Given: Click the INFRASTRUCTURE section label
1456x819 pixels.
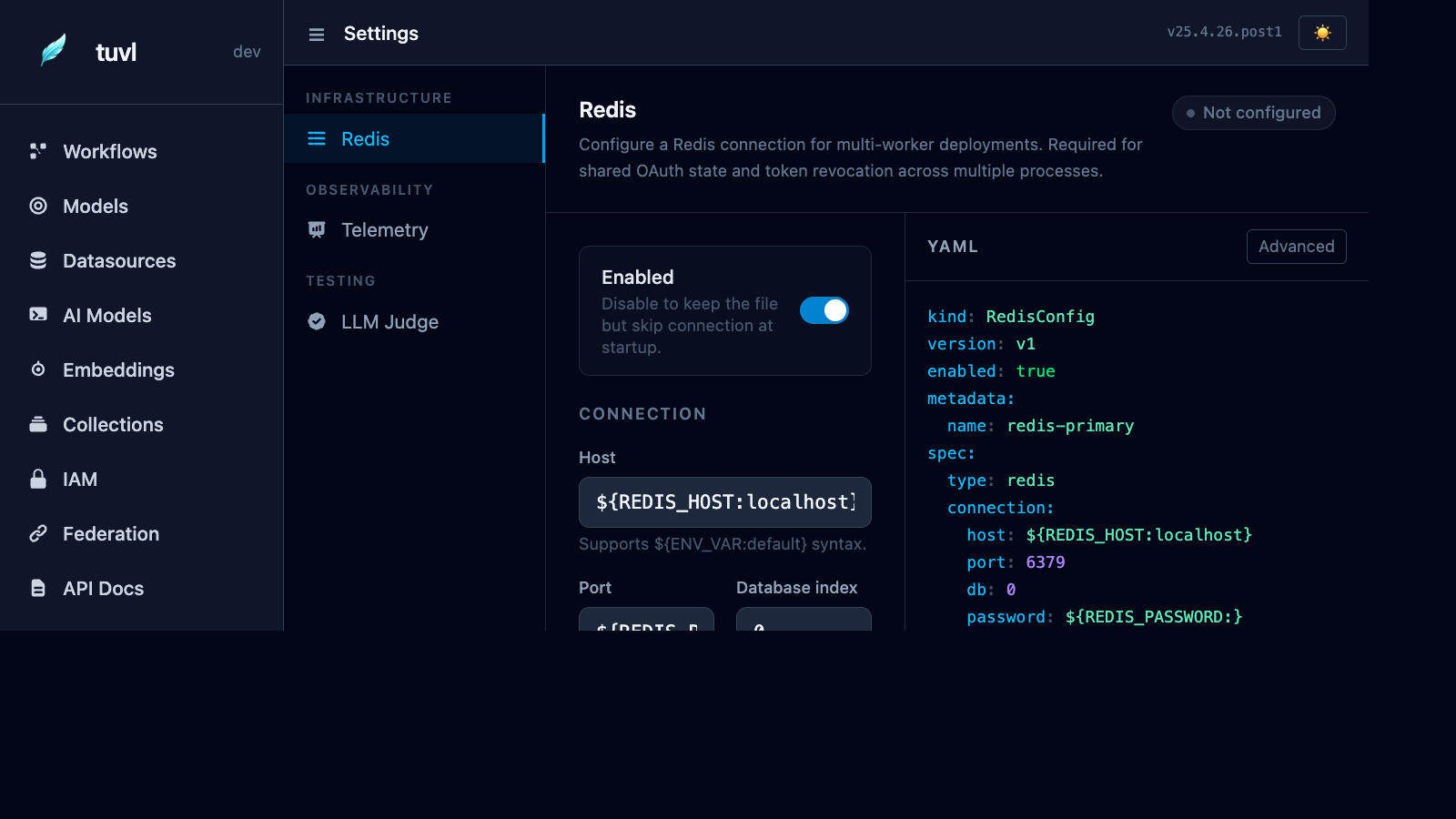Looking at the screenshot, I should [x=379, y=98].
